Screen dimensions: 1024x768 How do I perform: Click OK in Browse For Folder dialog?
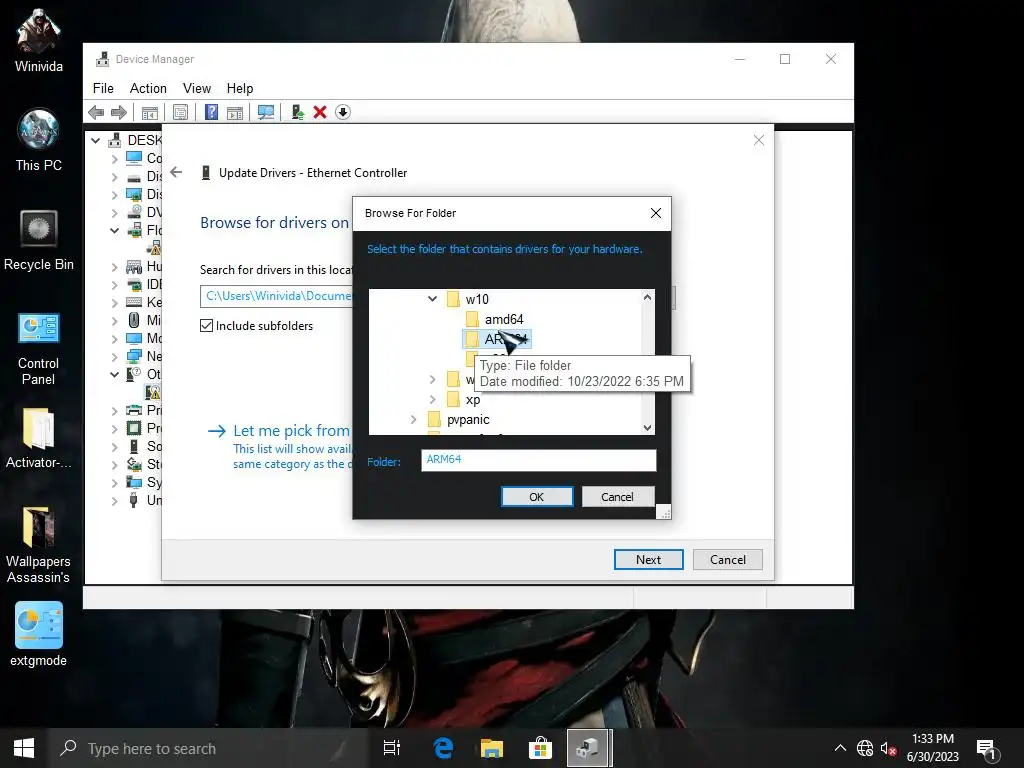click(537, 497)
